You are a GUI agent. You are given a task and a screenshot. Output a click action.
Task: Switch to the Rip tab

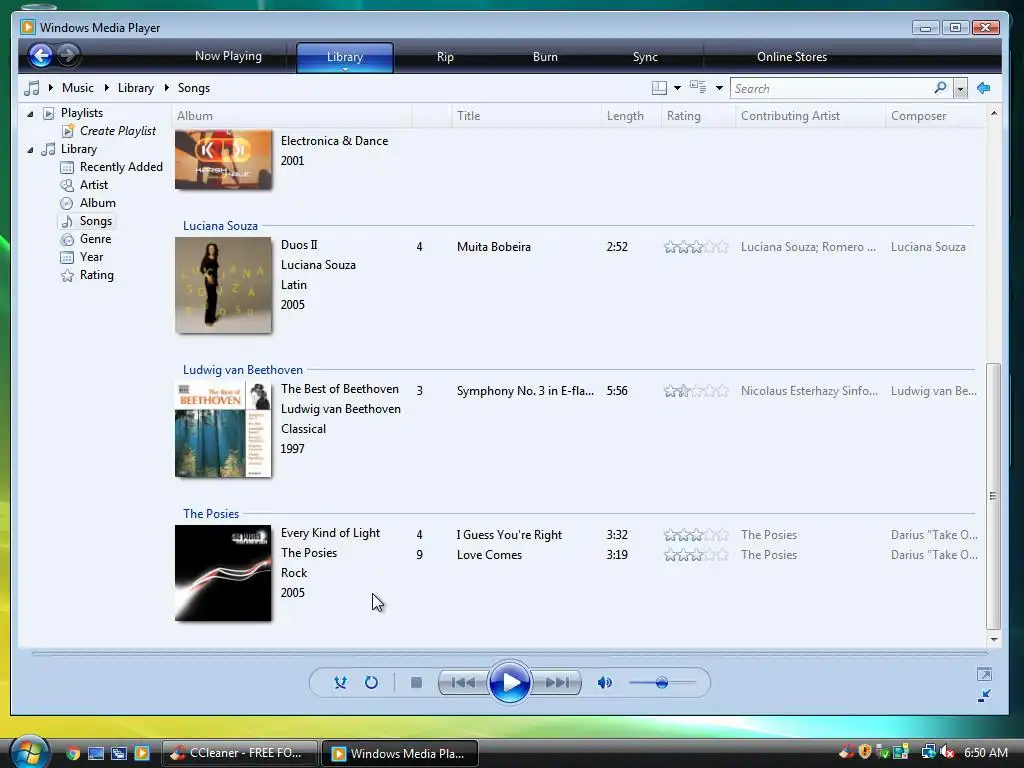click(445, 57)
